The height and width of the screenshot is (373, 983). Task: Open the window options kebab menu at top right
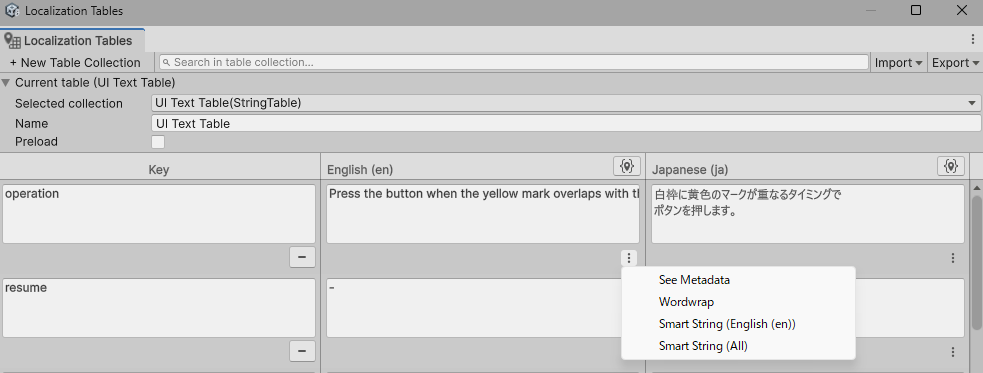point(972,39)
